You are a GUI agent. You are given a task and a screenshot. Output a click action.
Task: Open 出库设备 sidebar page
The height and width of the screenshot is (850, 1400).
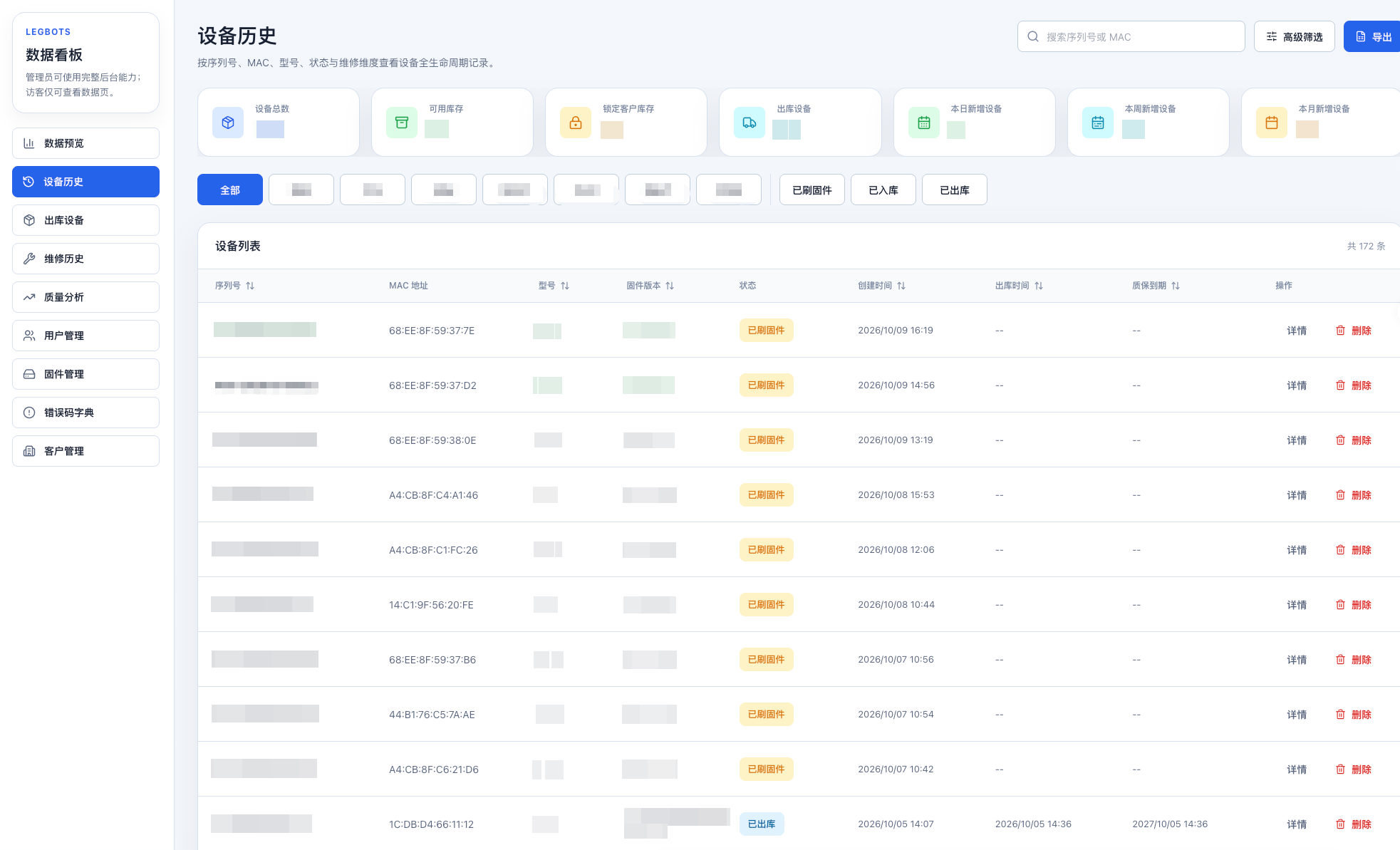(x=85, y=220)
